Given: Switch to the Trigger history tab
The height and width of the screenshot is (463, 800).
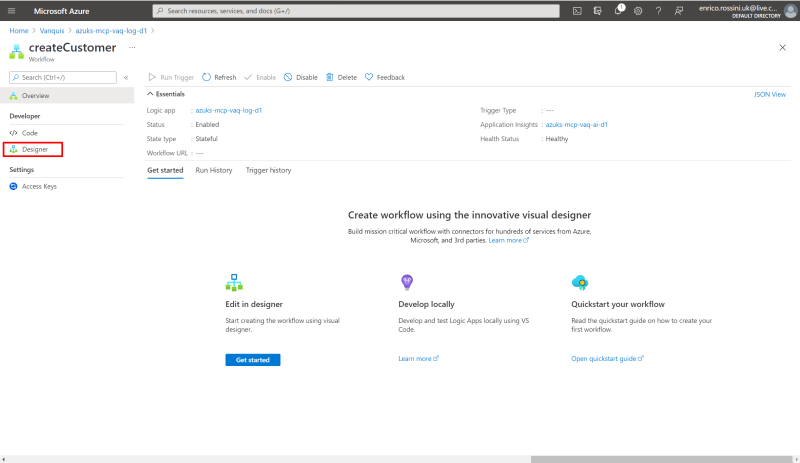Looking at the screenshot, I should tap(268, 170).
